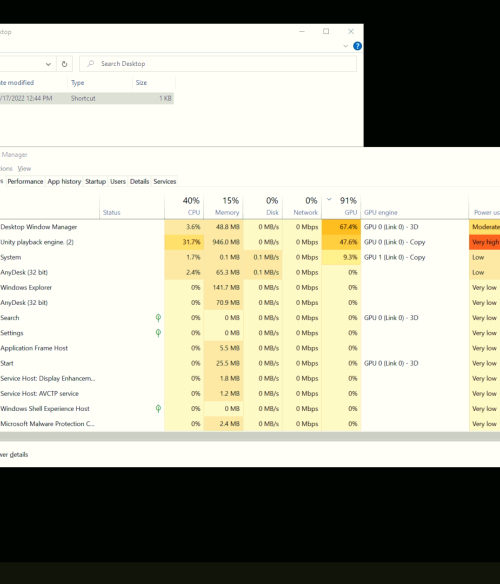Image resolution: width=500 pixels, height=584 pixels.
Task: Click the Search Desktop input field
Action: point(218,64)
